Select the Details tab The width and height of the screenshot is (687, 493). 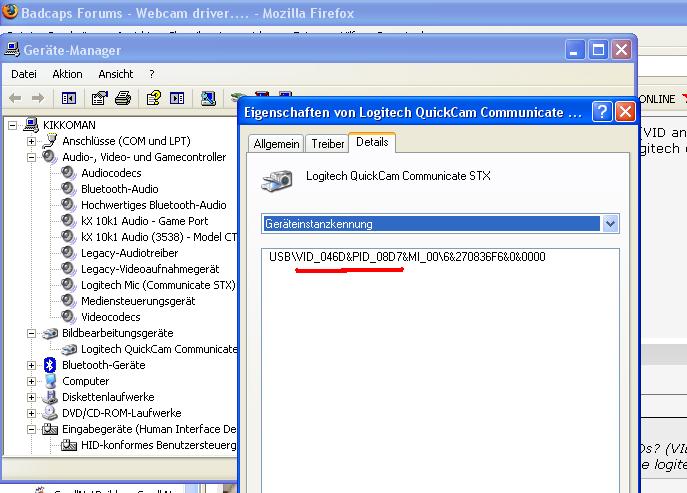coord(372,142)
